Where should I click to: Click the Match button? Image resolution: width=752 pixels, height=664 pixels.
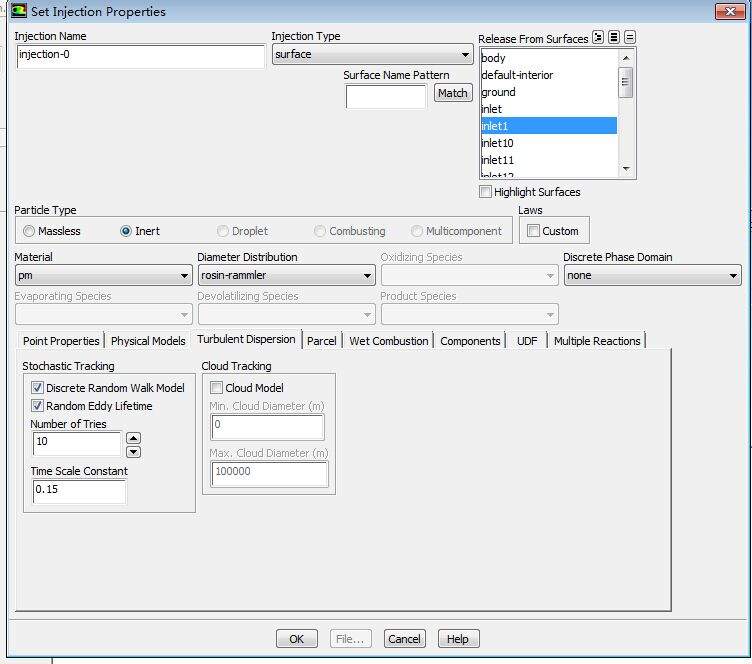click(x=453, y=93)
